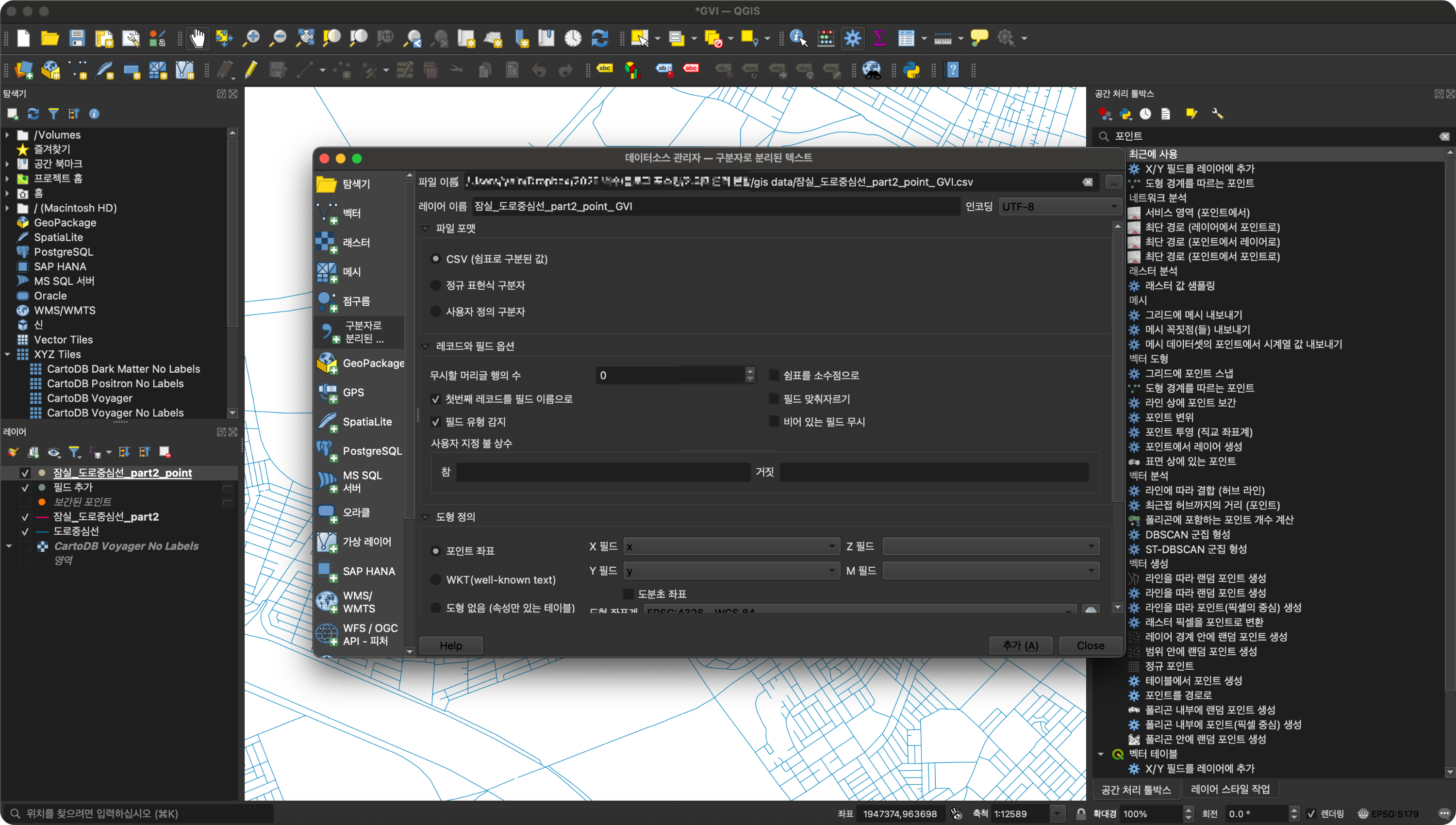Switch to 레이어 스타일 작업 tab
The image size is (1456, 825).
point(1229,789)
